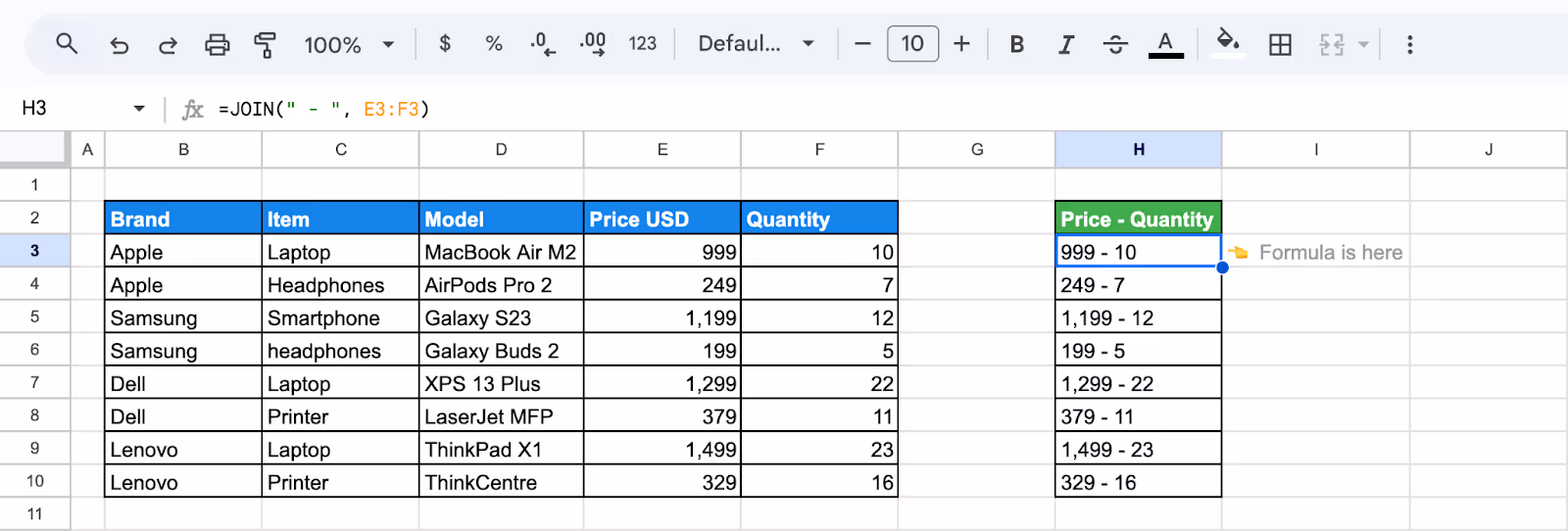1568x531 pixels.
Task: Select row 11 header
Action: (x=35, y=513)
